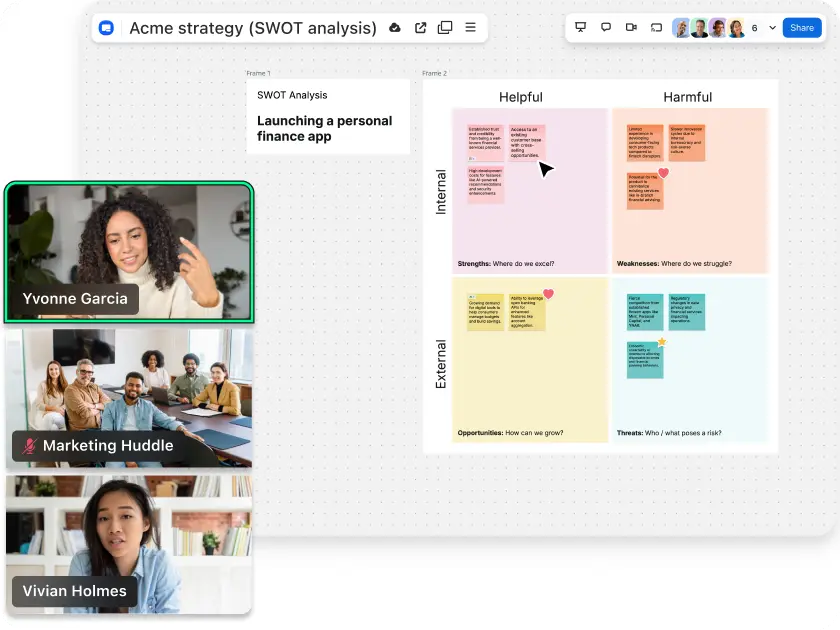Image resolution: width=840 pixels, height=630 pixels.
Task: Click the duplicate board icon in the title bar
Action: click(x=444, y=28)
